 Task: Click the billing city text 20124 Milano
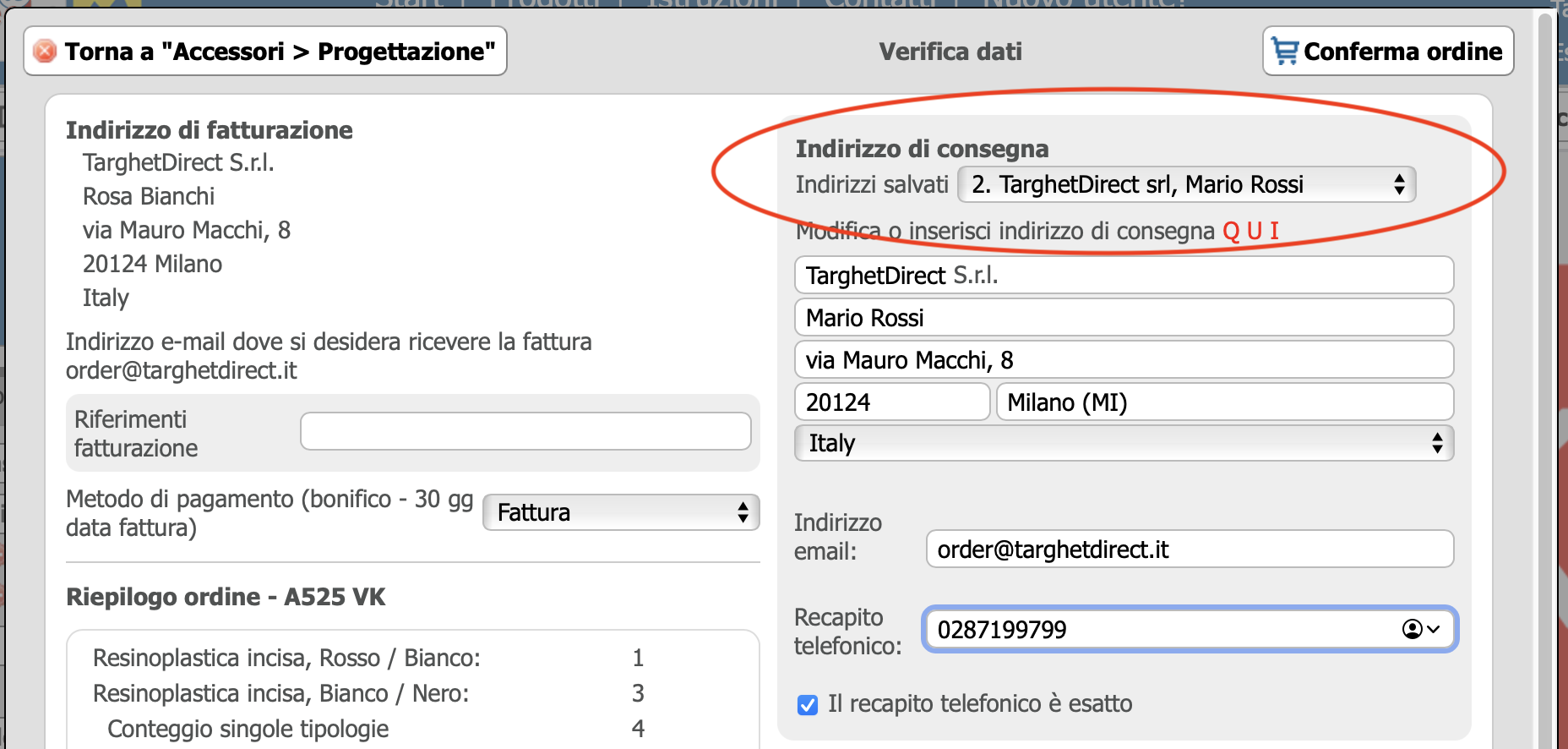(152, 264)
